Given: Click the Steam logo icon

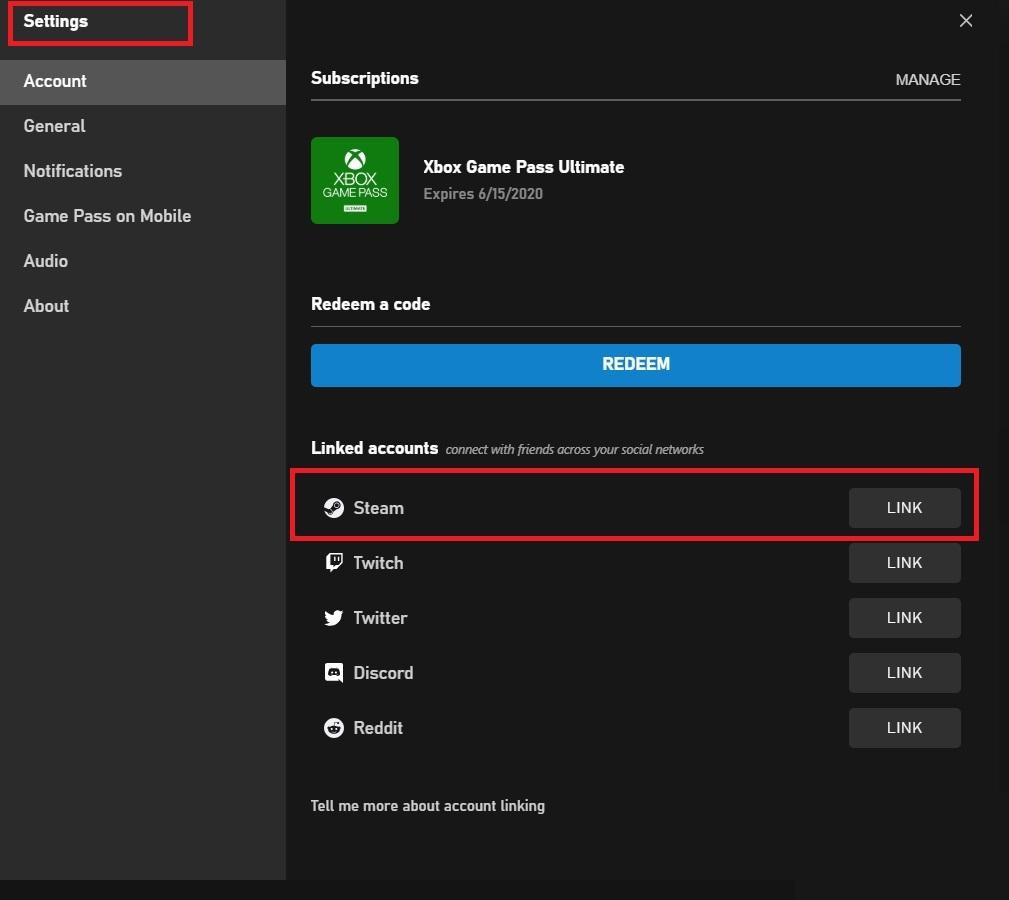Looking at the screenshot, I should [333, 508].
